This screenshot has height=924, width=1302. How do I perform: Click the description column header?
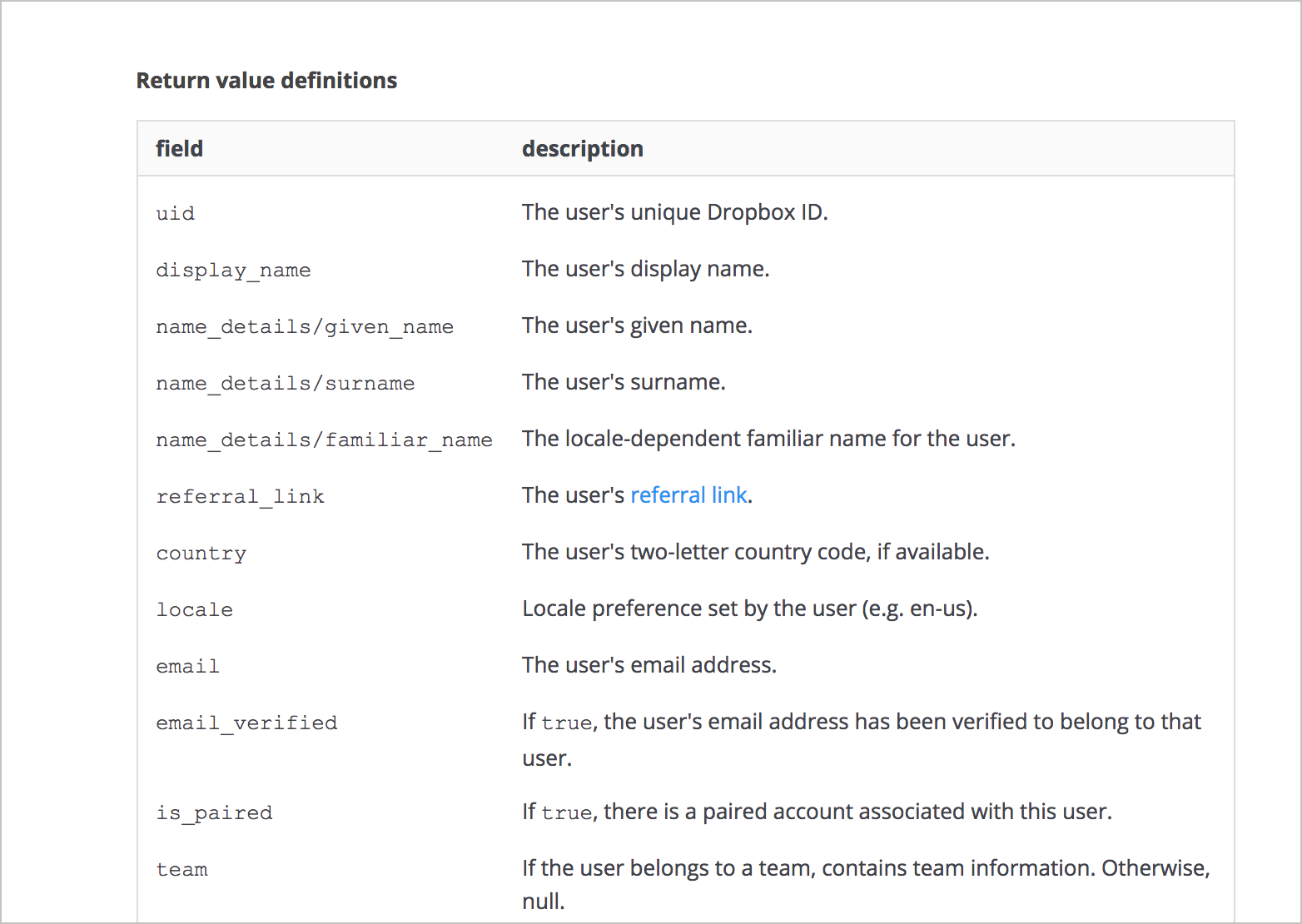[582, 149]
